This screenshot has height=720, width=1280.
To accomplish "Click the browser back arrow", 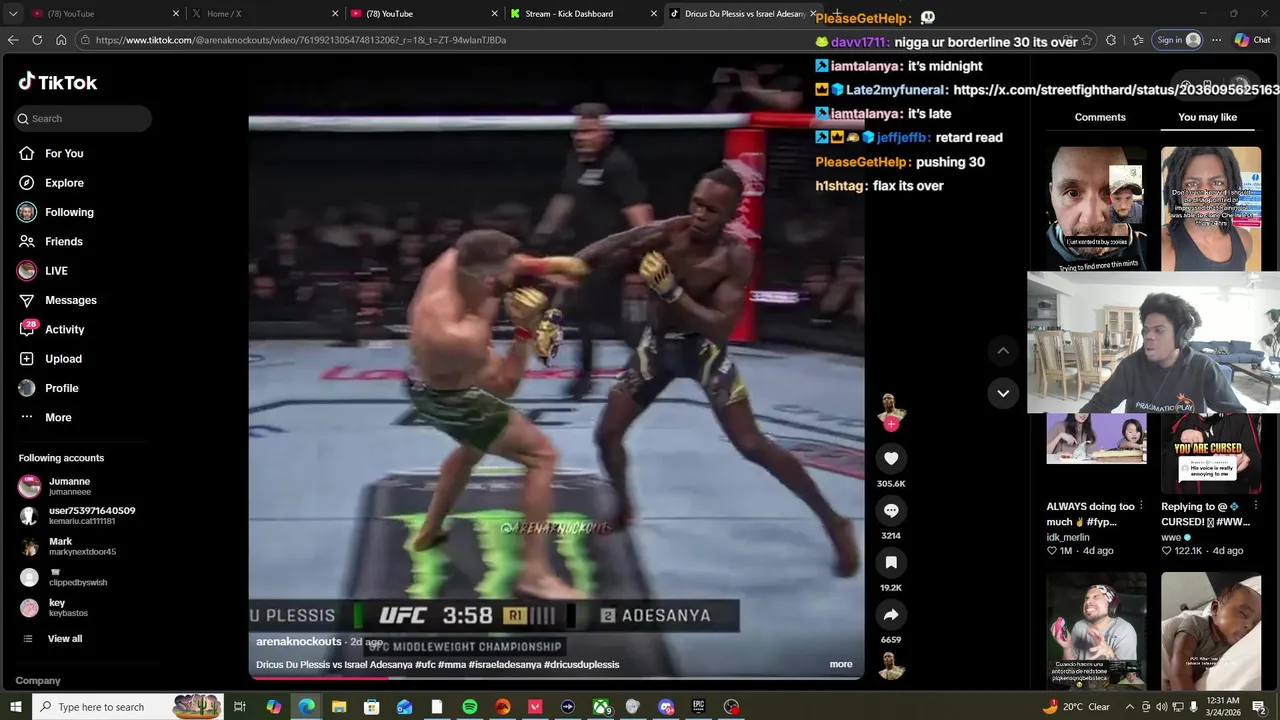I will pyautogui.click(x=13, y=40).
